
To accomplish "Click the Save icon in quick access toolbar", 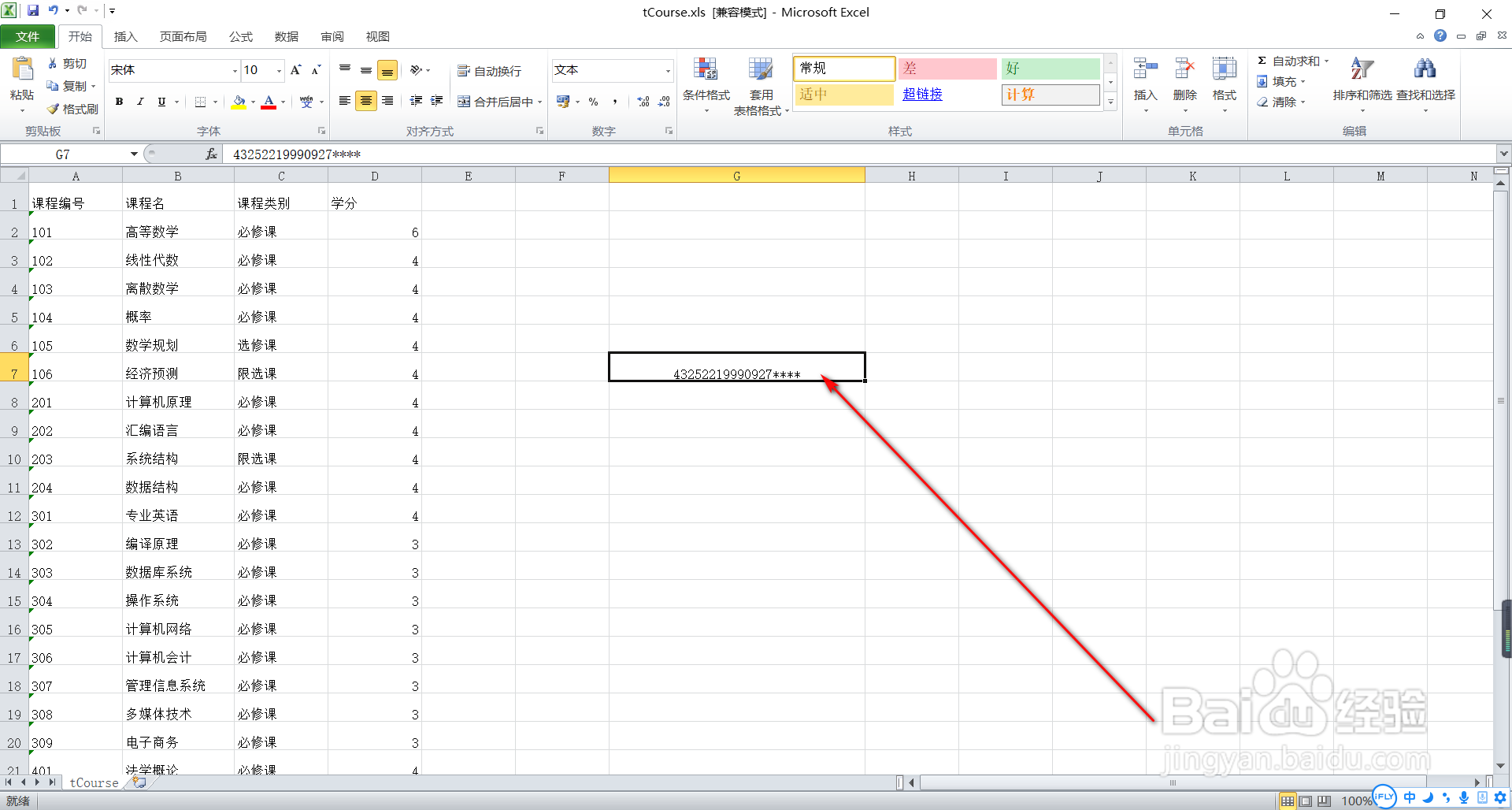I will (x=33, y=11).
